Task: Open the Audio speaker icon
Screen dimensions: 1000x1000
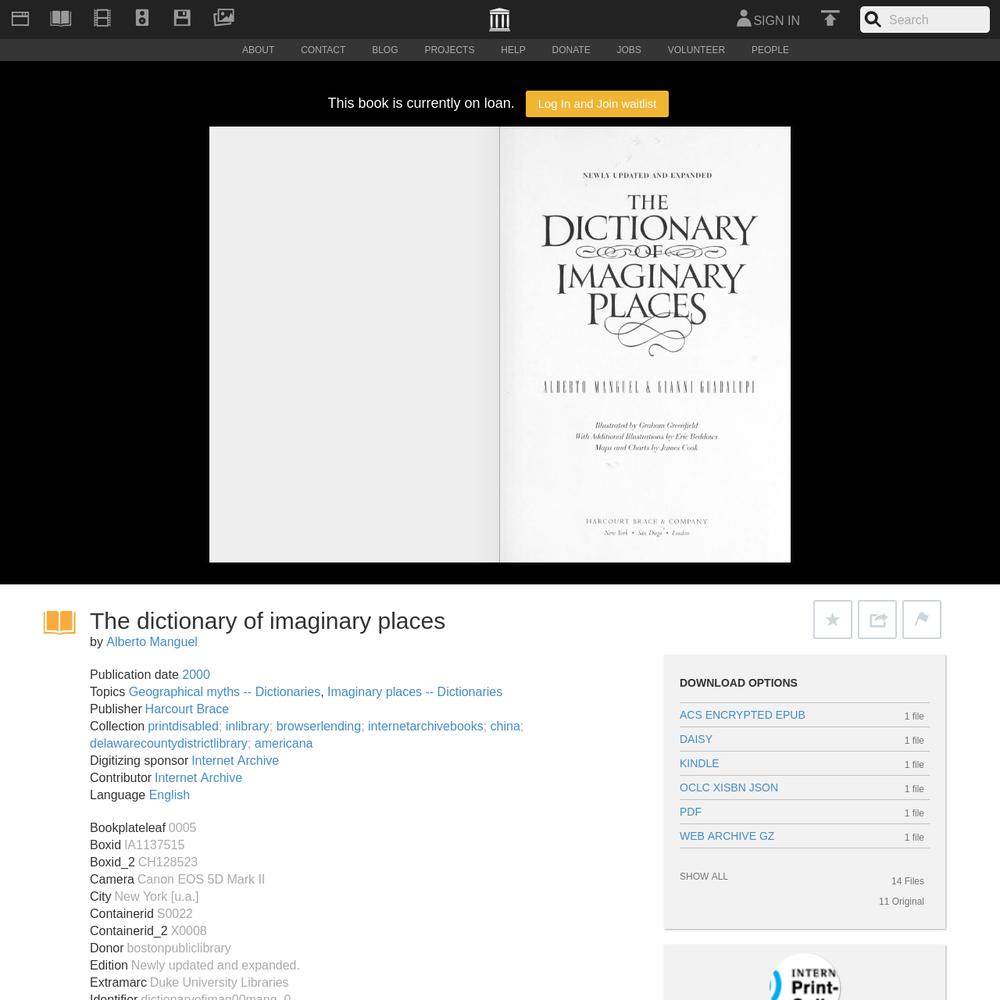Action: [x=142, y=18]
